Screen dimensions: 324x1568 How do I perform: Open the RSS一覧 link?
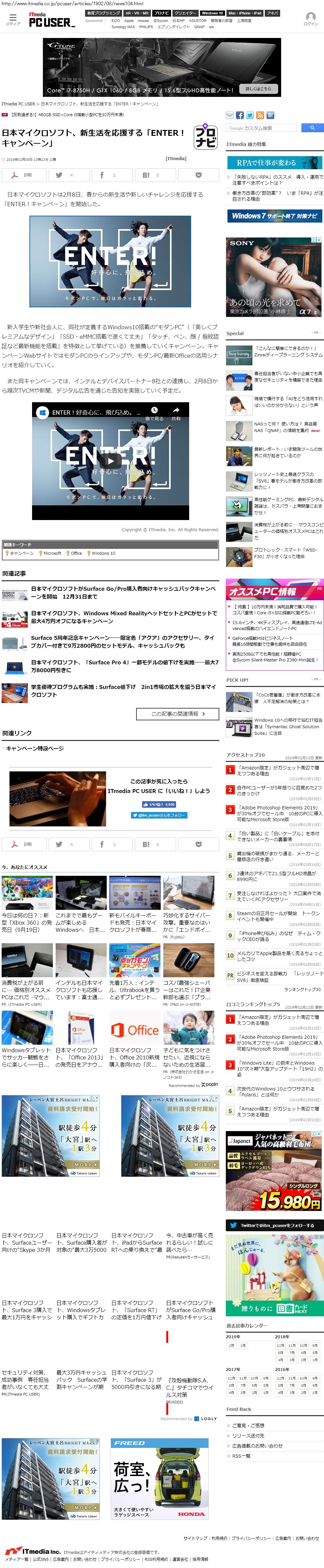241,1456
